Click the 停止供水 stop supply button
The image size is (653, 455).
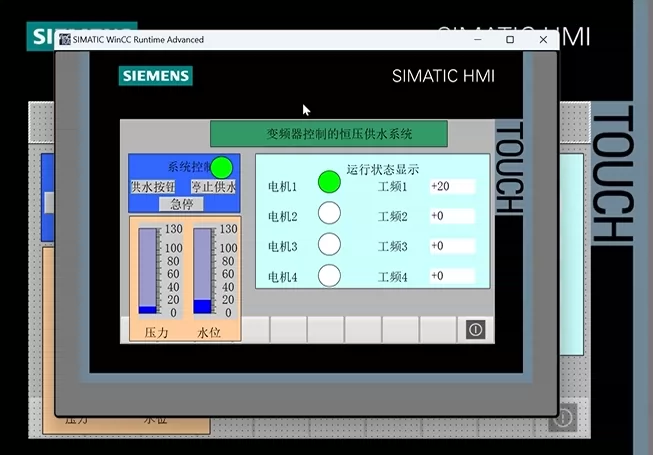click(214, 187)
